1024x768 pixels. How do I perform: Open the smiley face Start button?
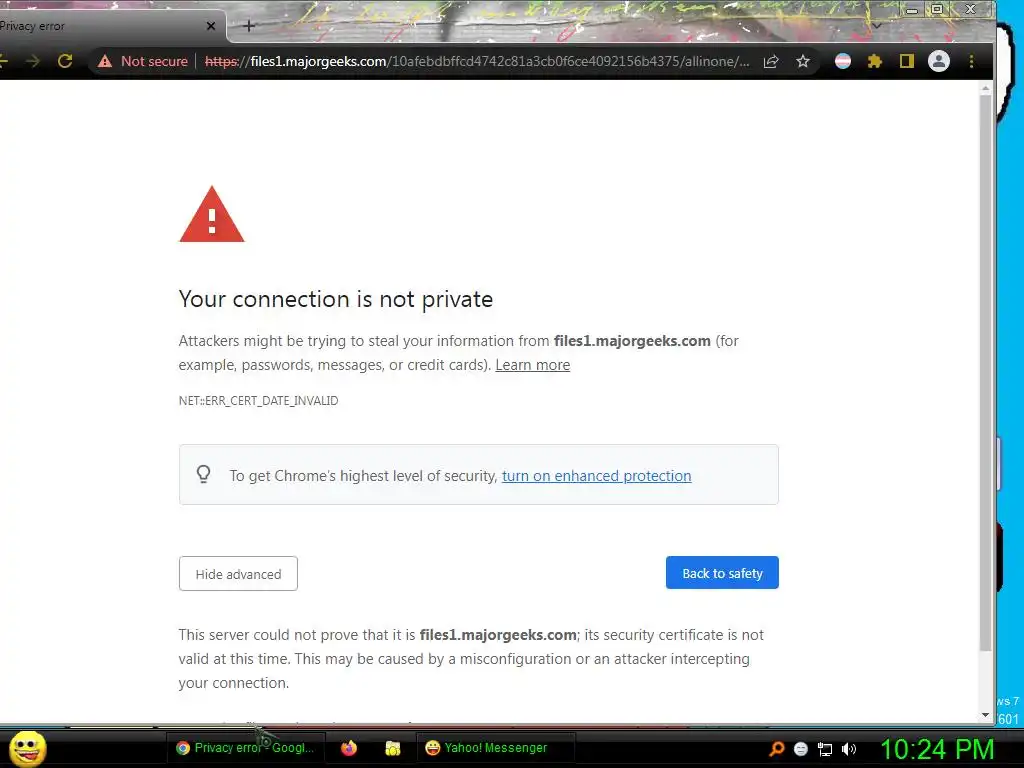(x=27, y=748)
